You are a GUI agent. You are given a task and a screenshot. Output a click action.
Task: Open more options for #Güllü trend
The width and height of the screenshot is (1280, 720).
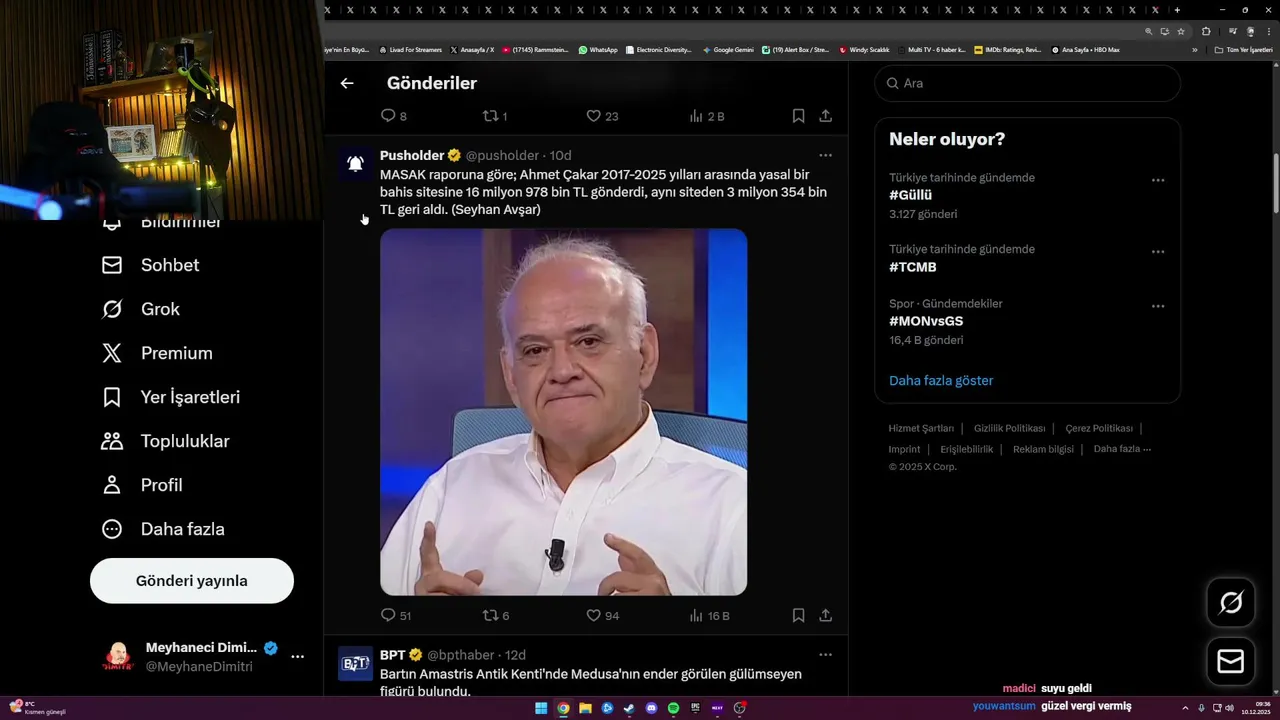pos(1158,180)
